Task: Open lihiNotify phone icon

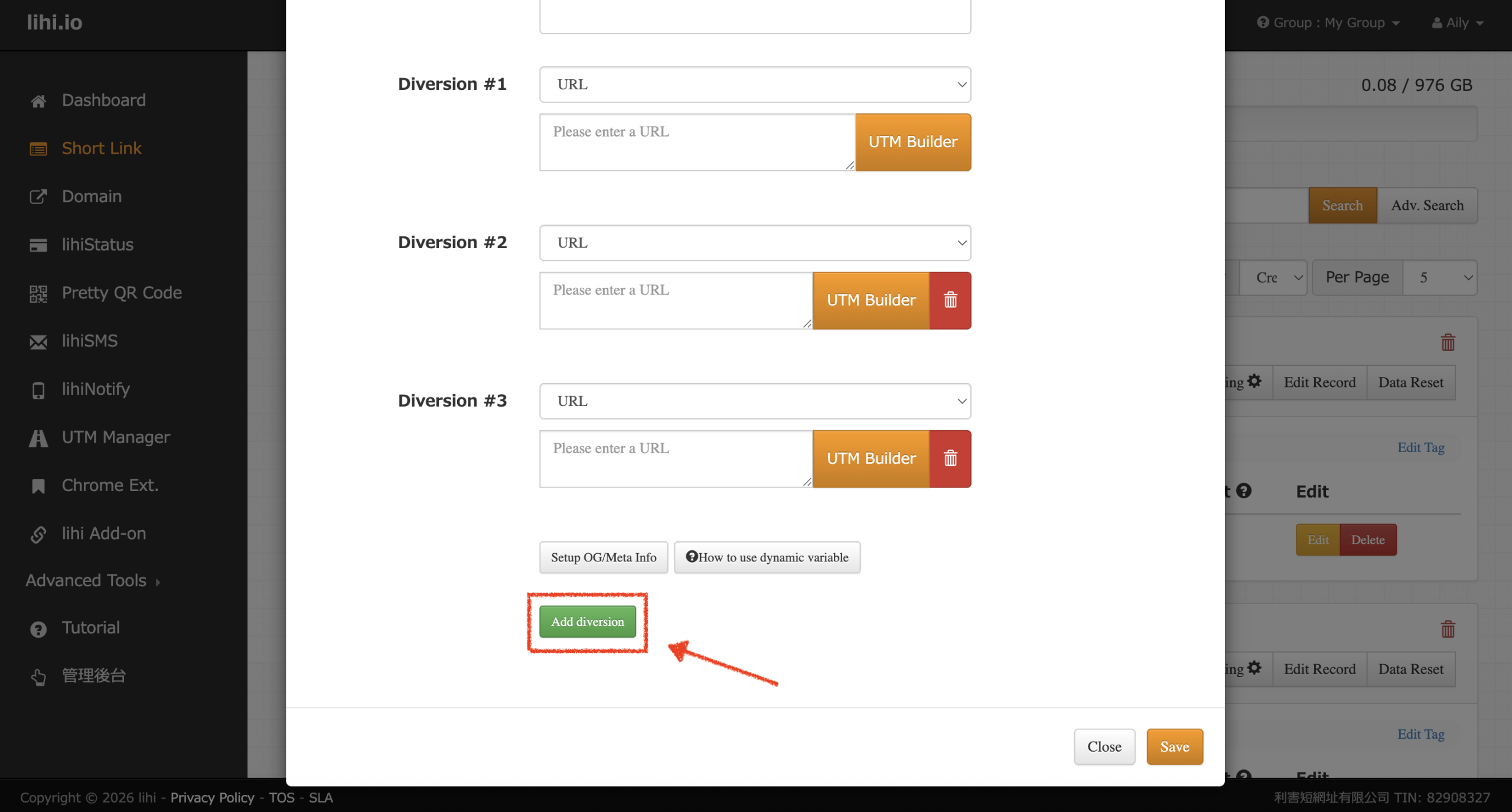Action: coord(38,390)
